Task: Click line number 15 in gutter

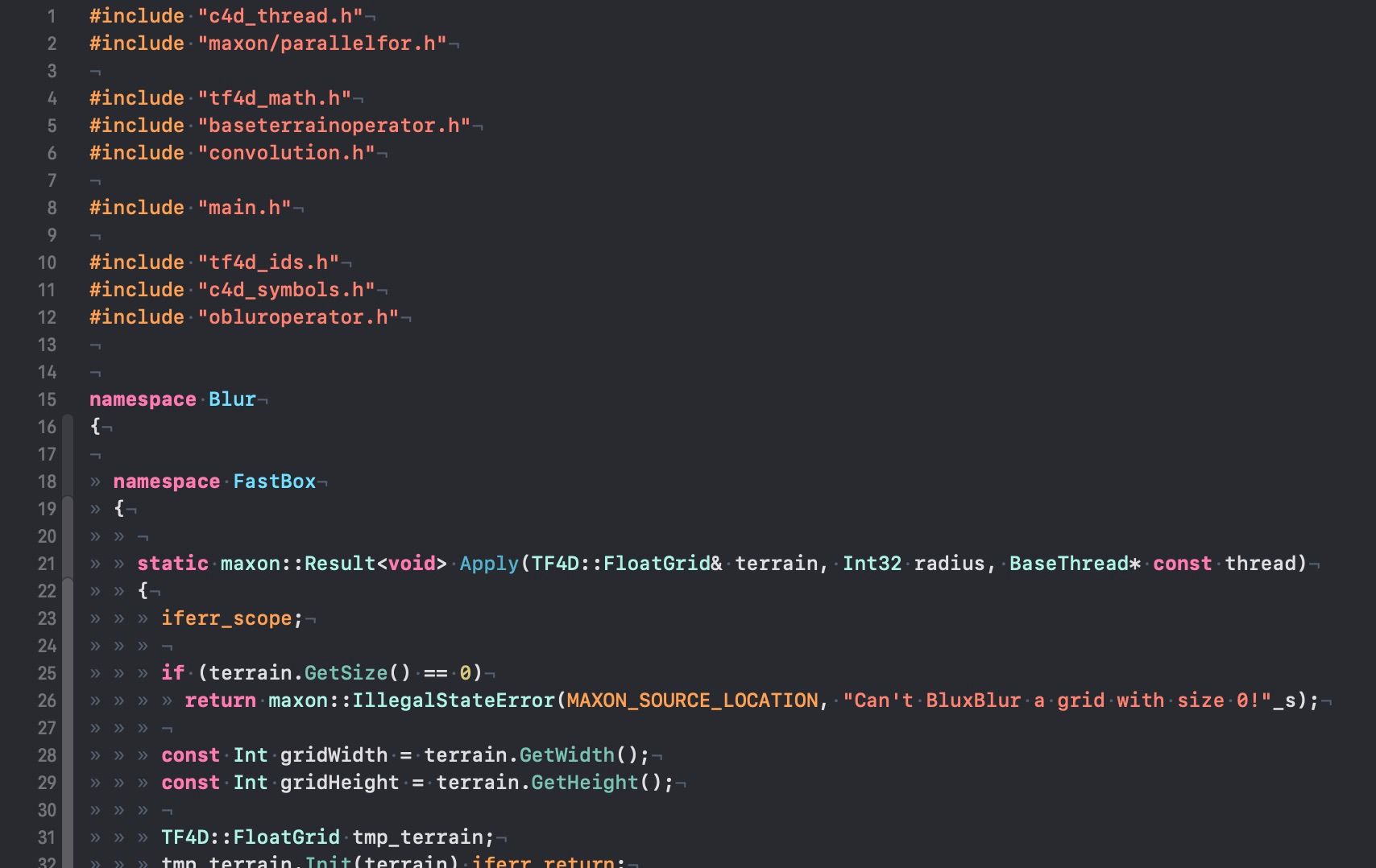Action: coord(48,399)
